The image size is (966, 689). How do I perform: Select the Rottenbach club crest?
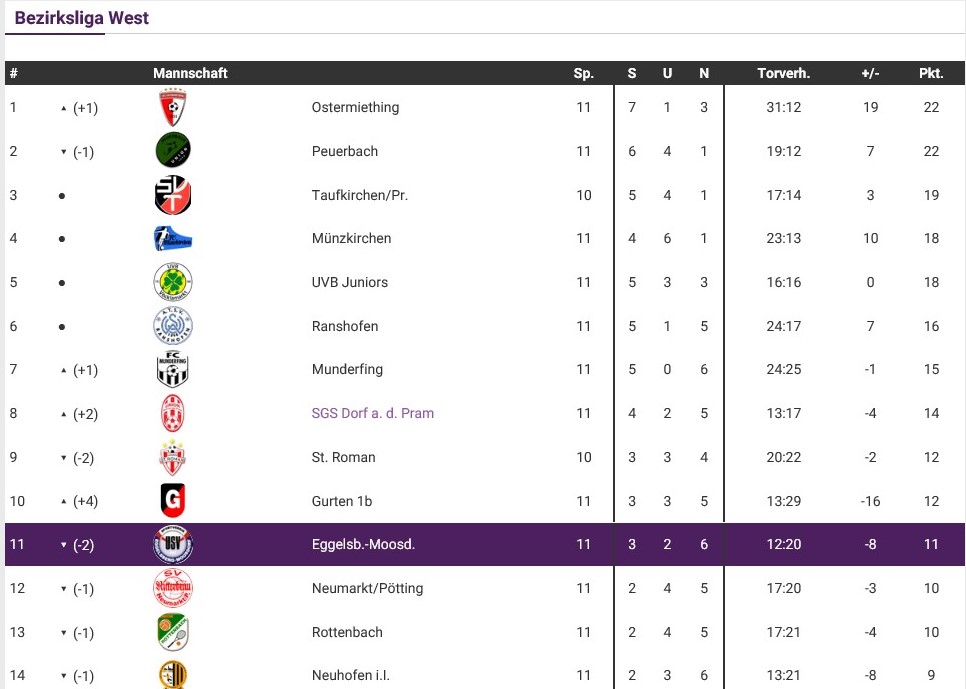pyautogui.click(x=173, y=632)
